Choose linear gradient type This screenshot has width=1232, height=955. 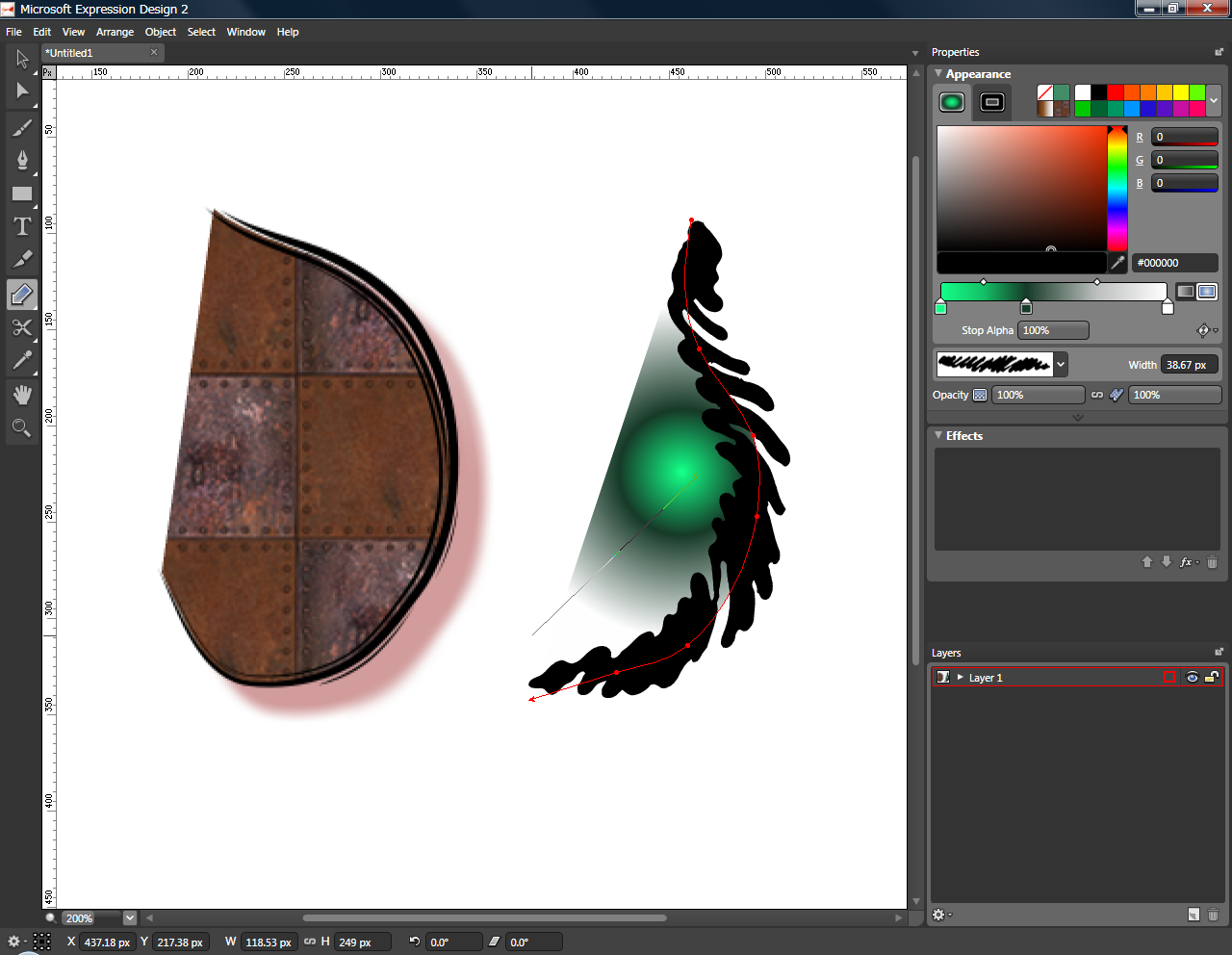[x=1186, y=292]
